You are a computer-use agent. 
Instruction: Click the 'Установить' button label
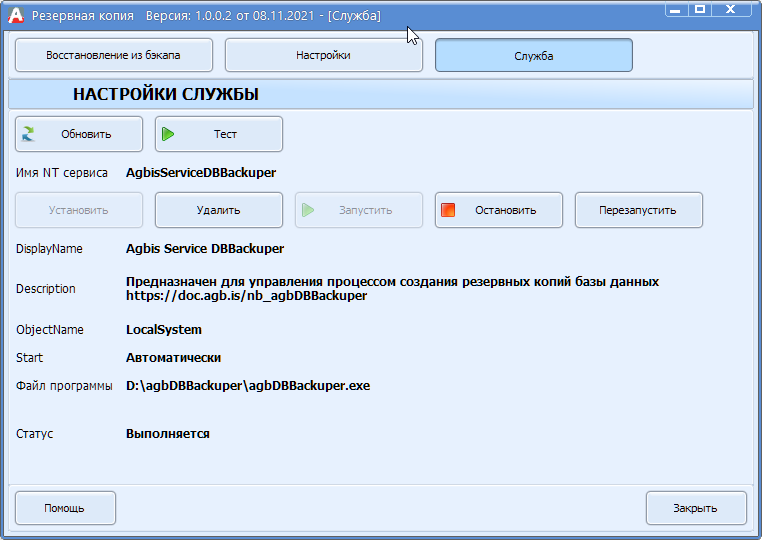79,210
